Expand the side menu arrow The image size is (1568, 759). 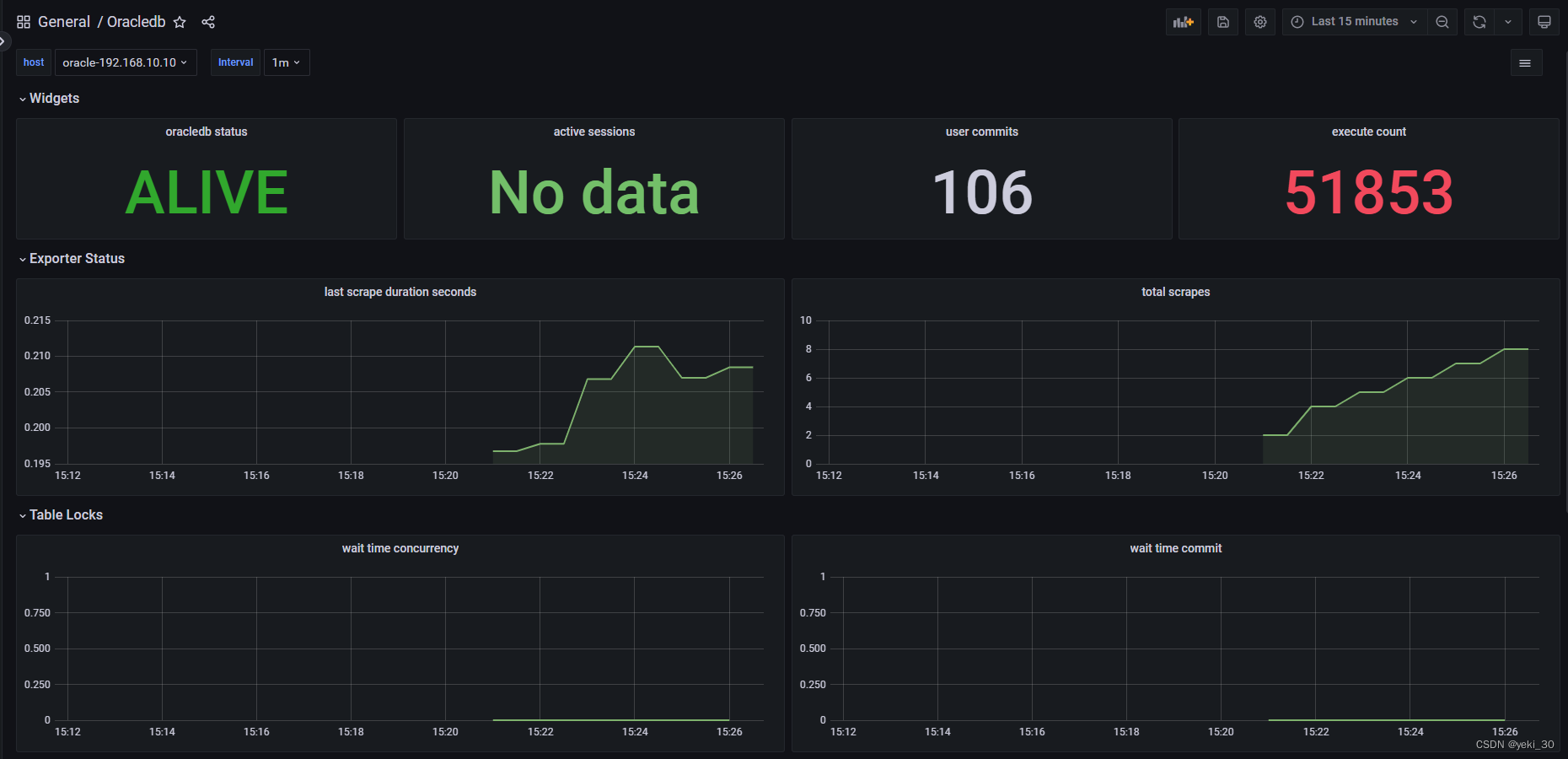tap(3, 40)
